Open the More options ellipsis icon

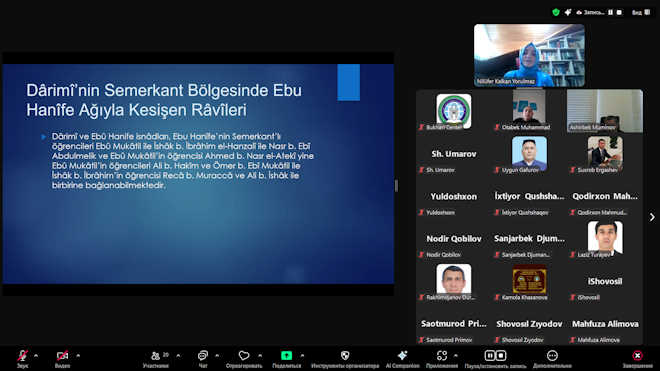click(x=552, y=356)
